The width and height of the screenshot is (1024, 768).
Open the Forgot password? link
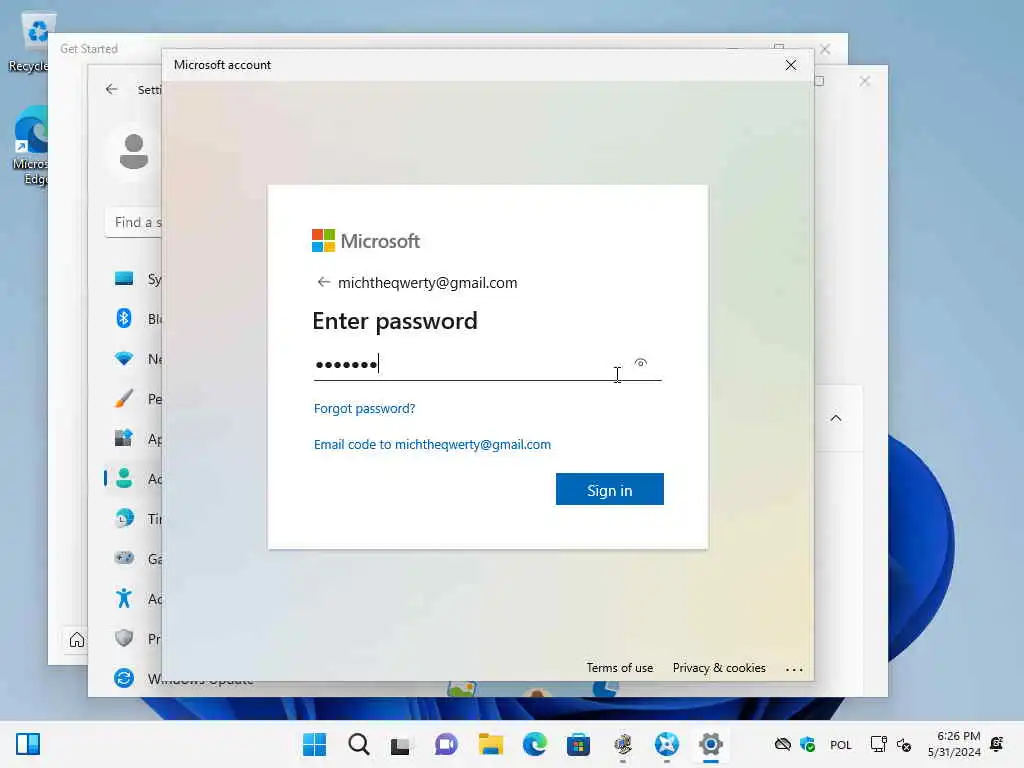(364, 409)
